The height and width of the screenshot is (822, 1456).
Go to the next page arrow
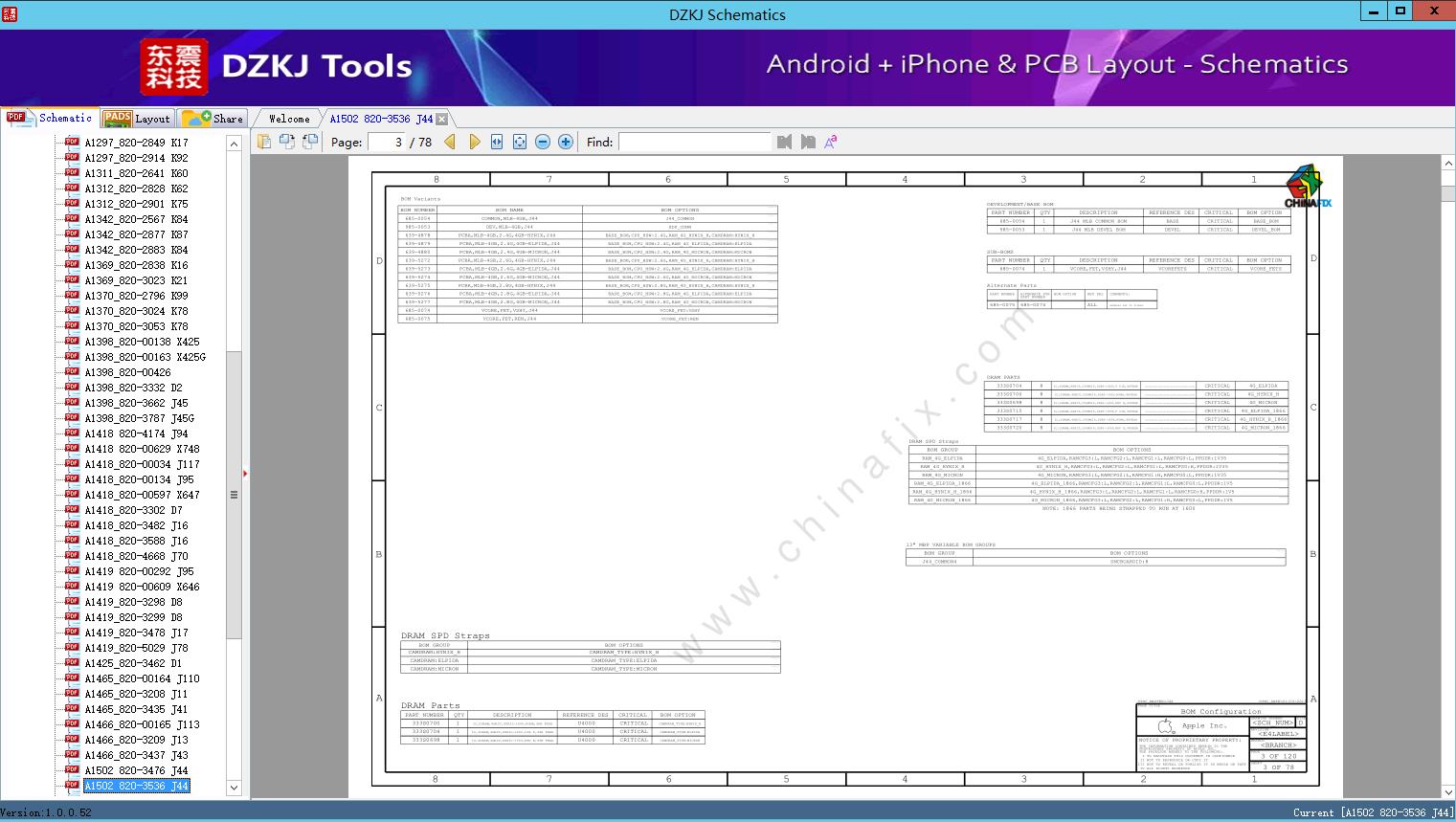474,142
